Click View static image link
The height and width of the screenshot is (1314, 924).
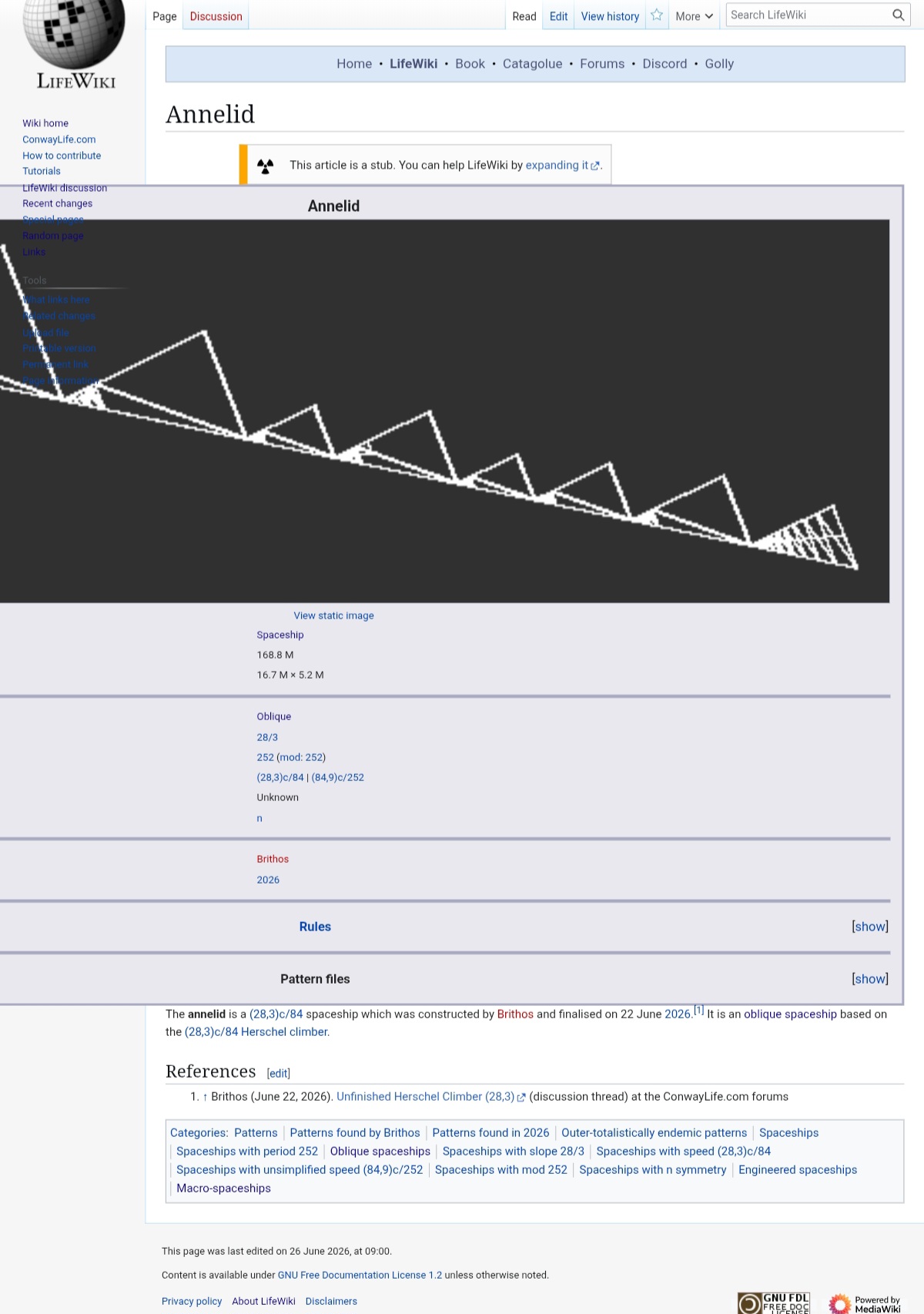point(333,615)
